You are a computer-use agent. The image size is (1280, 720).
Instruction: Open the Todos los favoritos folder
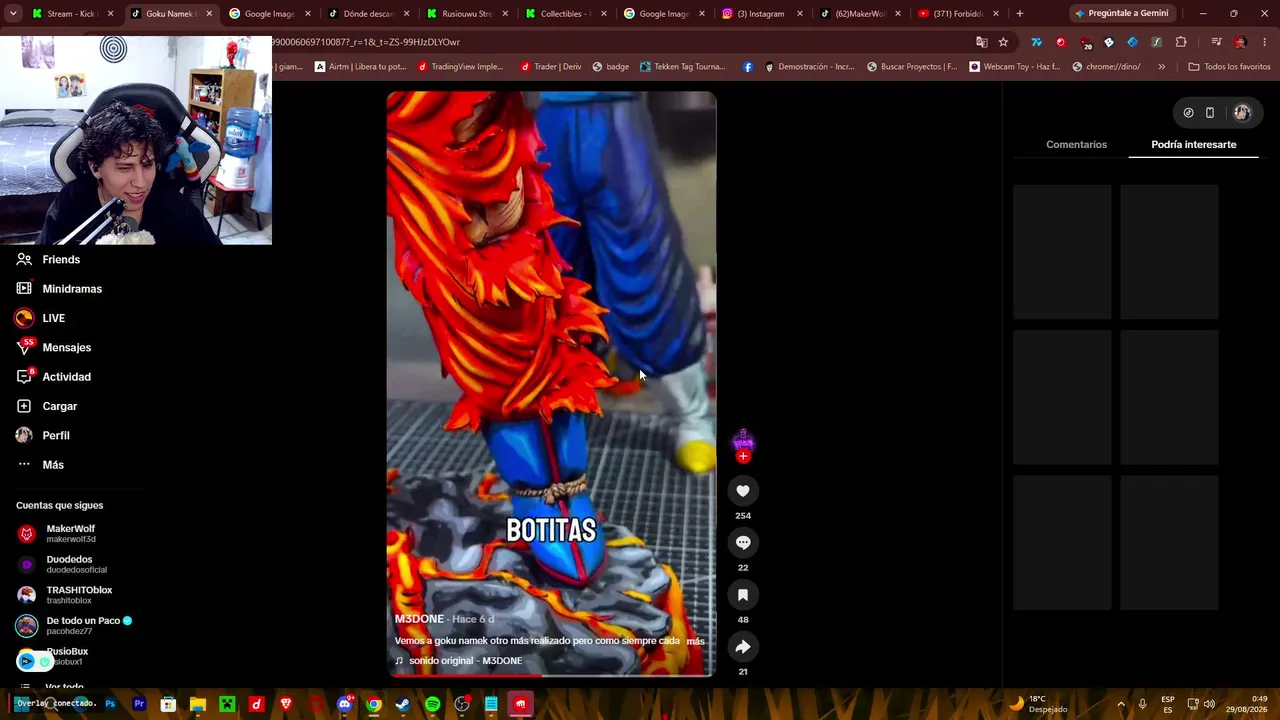tap(1229, 67)
